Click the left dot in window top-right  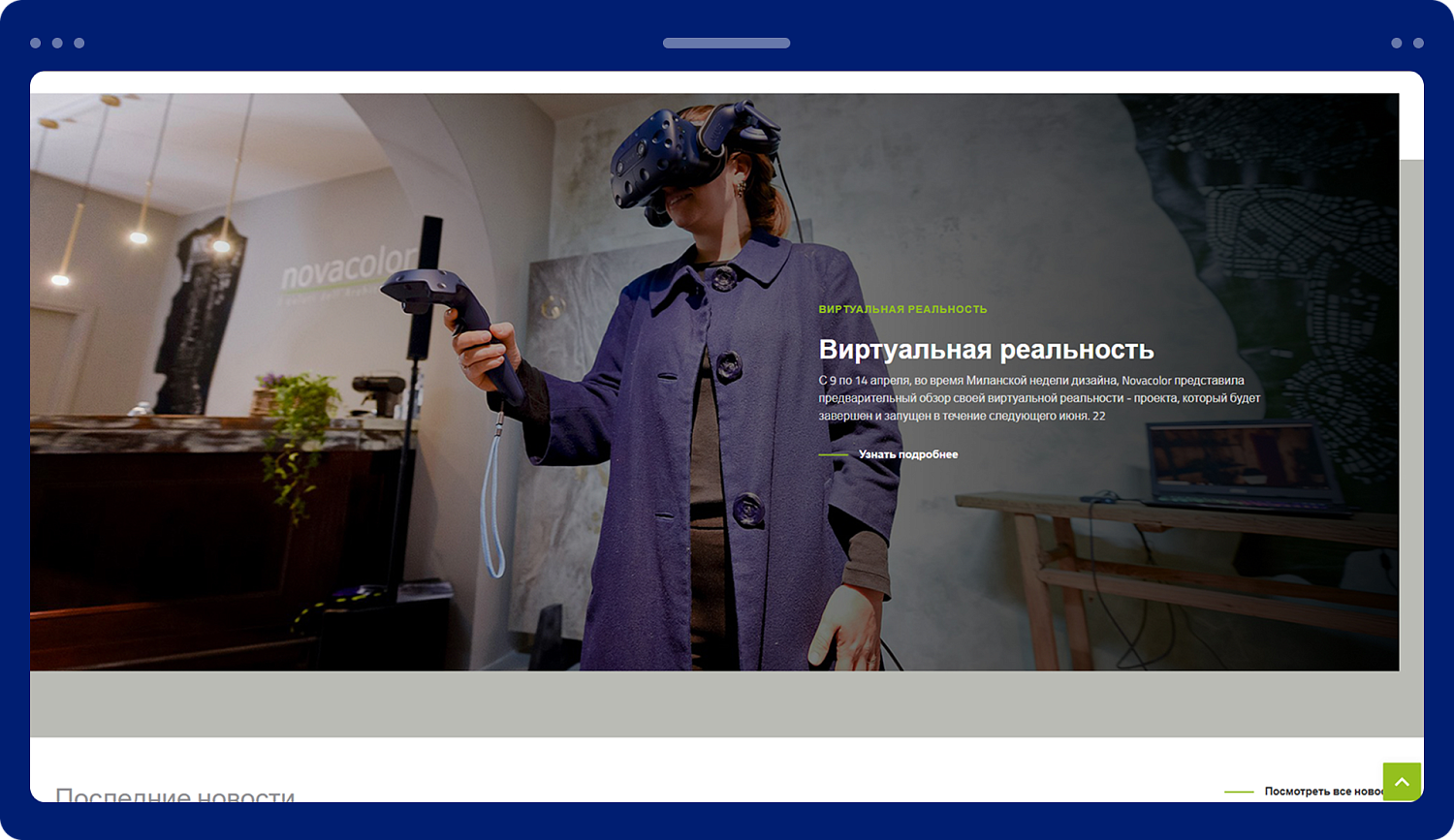point(1396,43)
